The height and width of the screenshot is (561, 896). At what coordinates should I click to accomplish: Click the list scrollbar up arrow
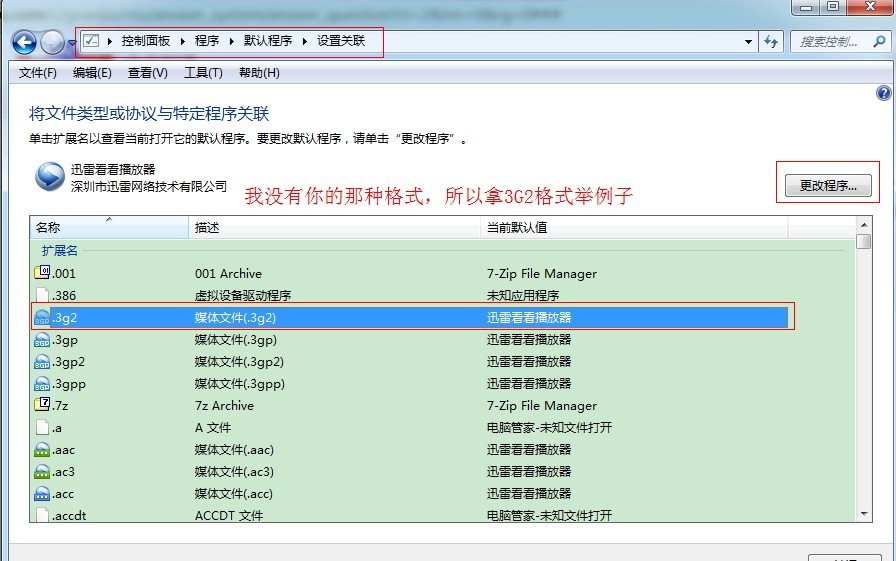tap(864, 225)
